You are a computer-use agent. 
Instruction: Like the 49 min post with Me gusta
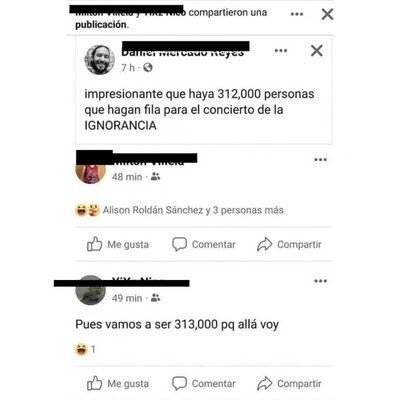(118, 384)
